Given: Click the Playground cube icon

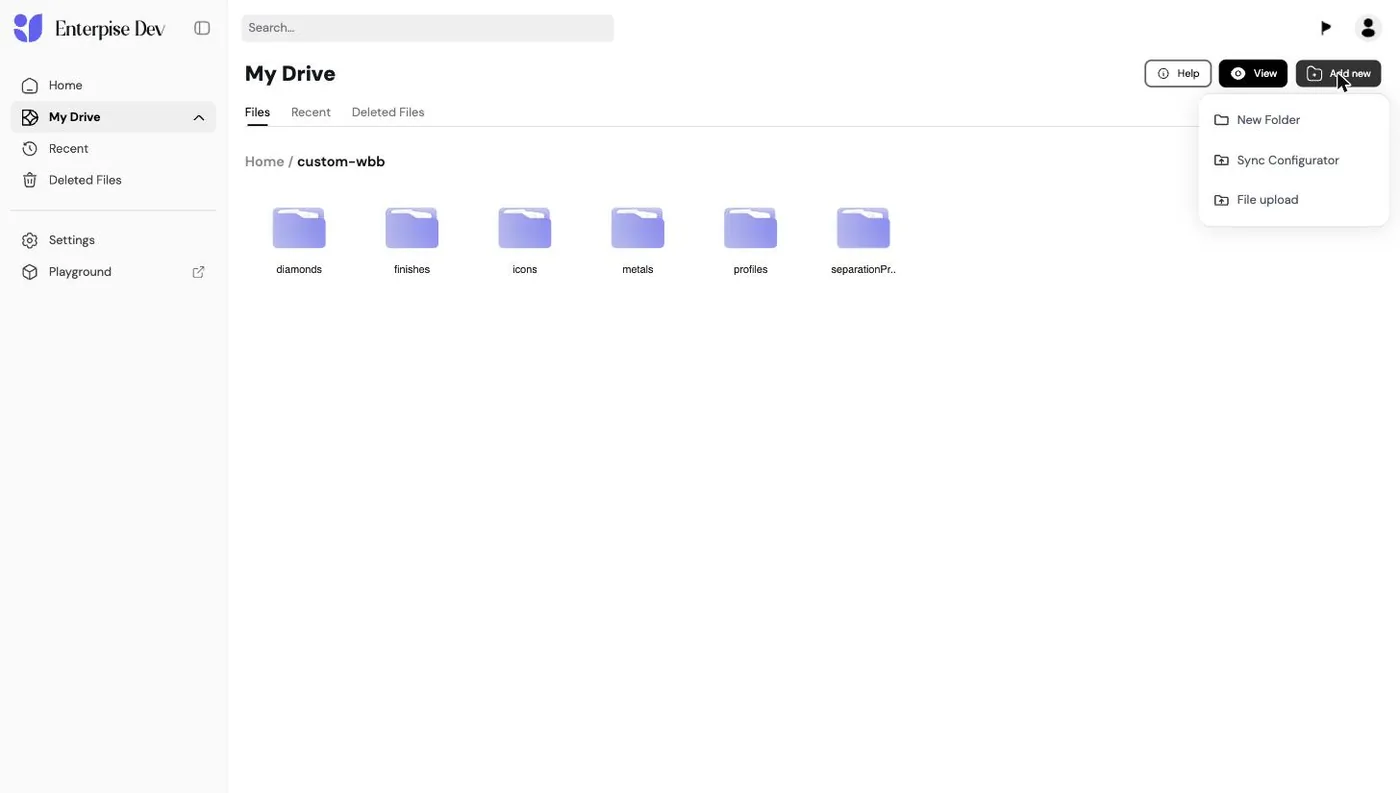Looking at the screenshot, I should 30,272.
